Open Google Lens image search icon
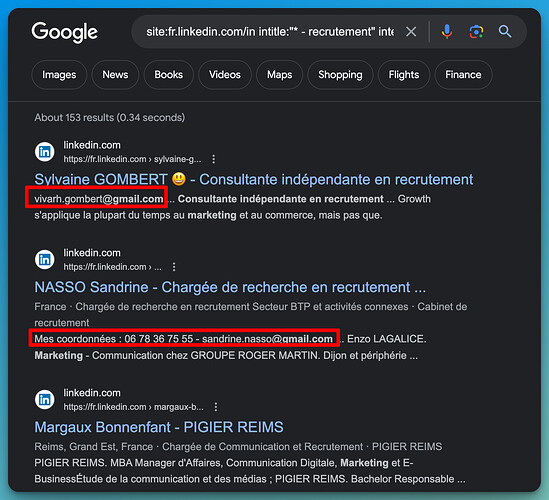This screenshot has width=549, height=500. (x=476, y=32)
